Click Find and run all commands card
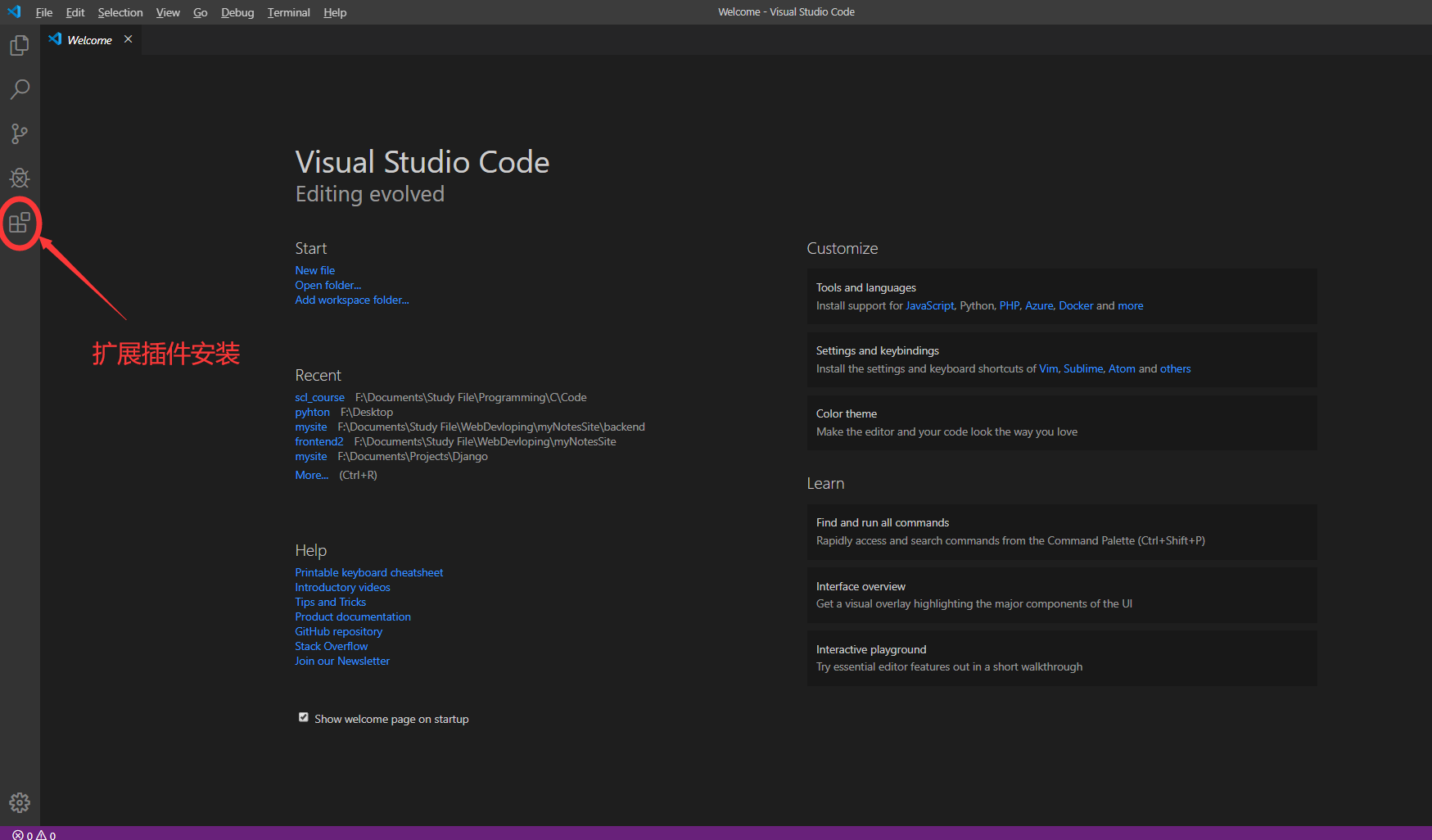1432x840 pixels. click(1062, 531)
